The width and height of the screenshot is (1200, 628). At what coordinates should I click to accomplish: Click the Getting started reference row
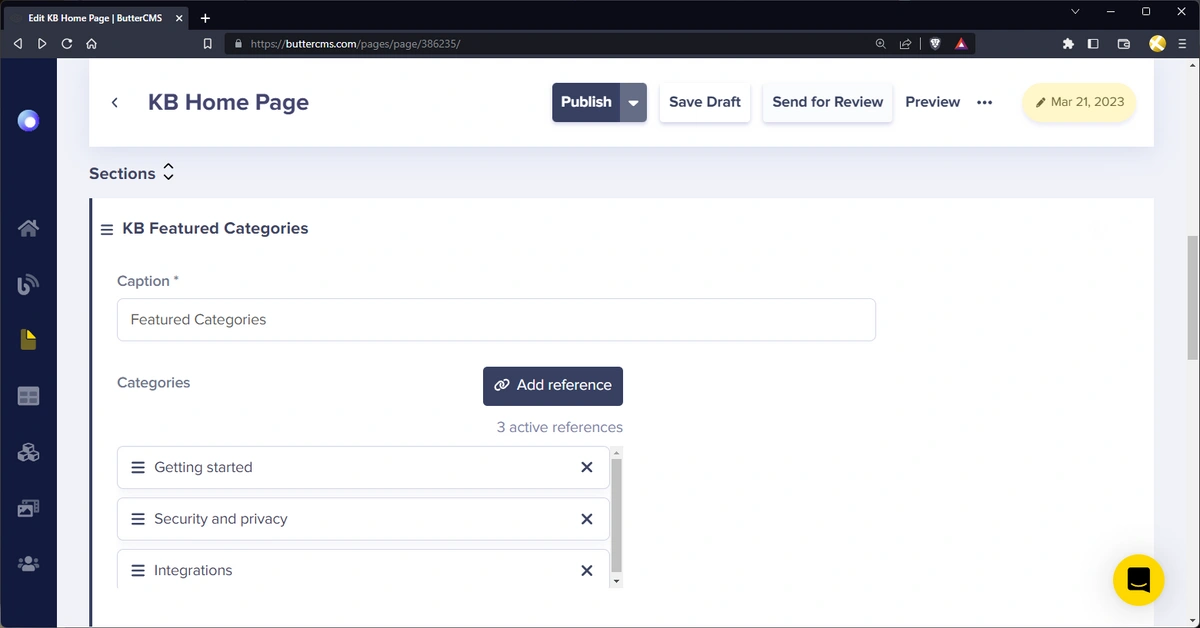363,467
